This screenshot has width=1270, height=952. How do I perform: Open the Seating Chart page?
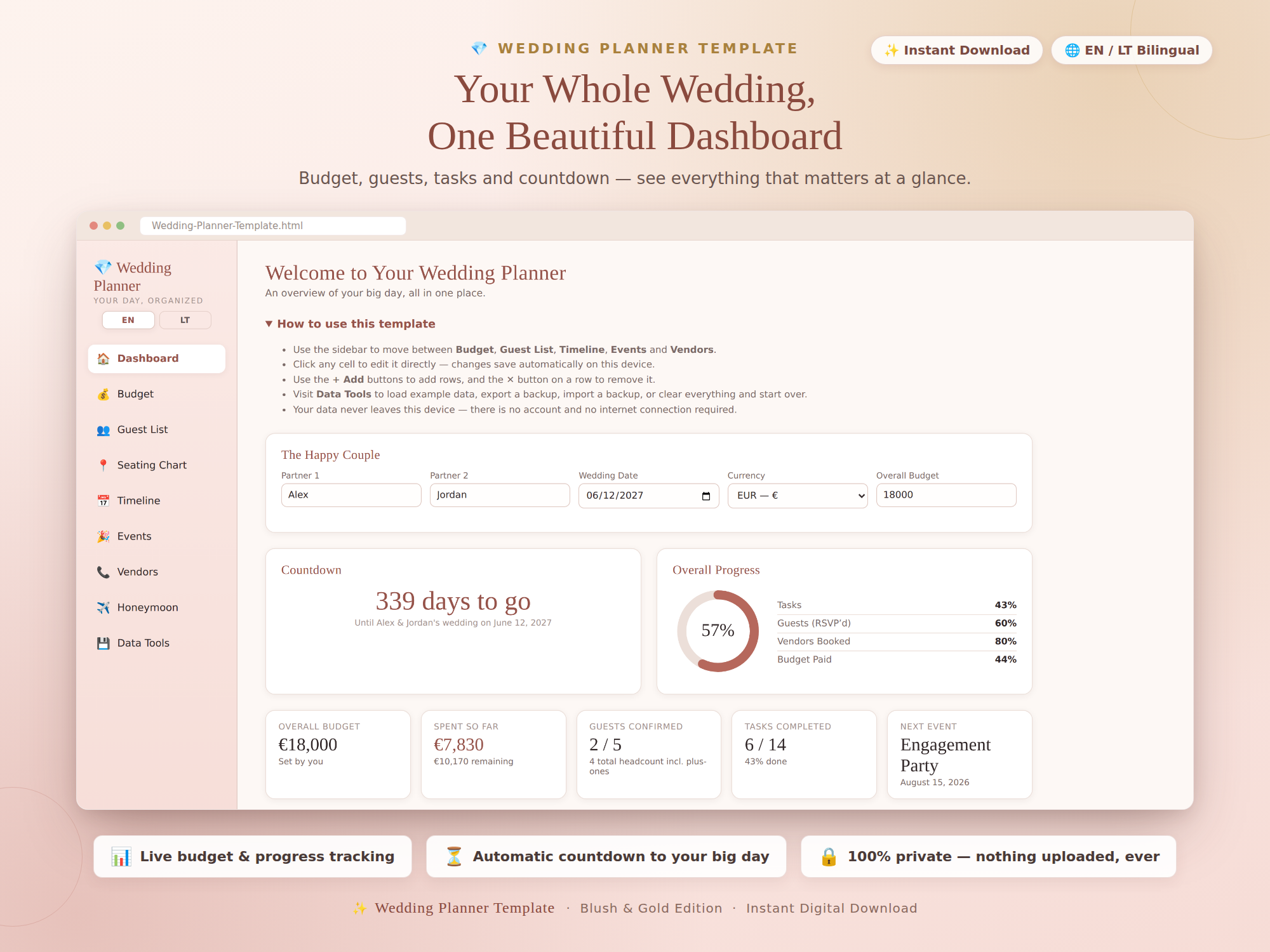pyautogui.click(x=157, y=465)
